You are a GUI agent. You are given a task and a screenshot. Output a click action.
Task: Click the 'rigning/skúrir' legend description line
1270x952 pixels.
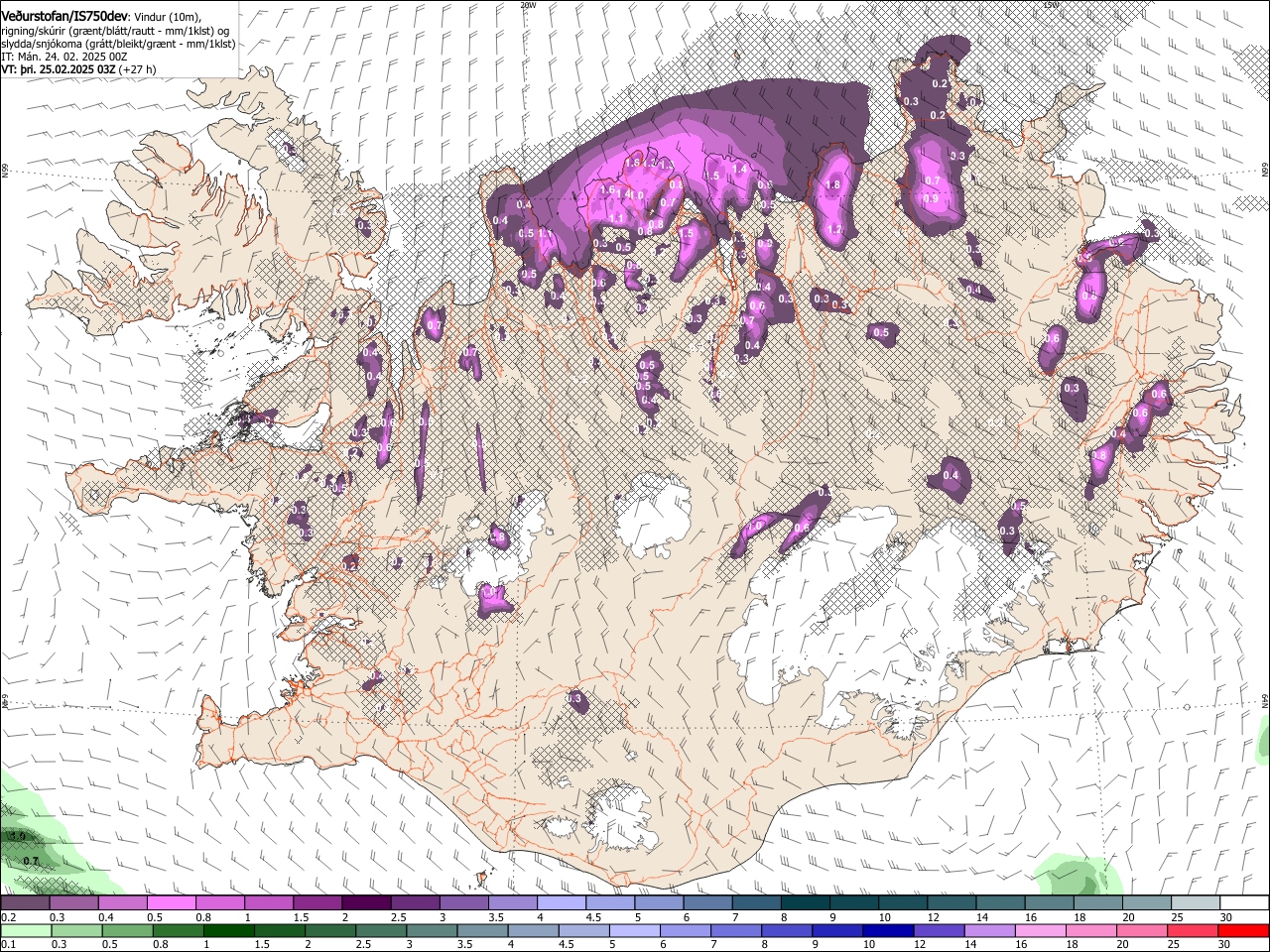117,31
